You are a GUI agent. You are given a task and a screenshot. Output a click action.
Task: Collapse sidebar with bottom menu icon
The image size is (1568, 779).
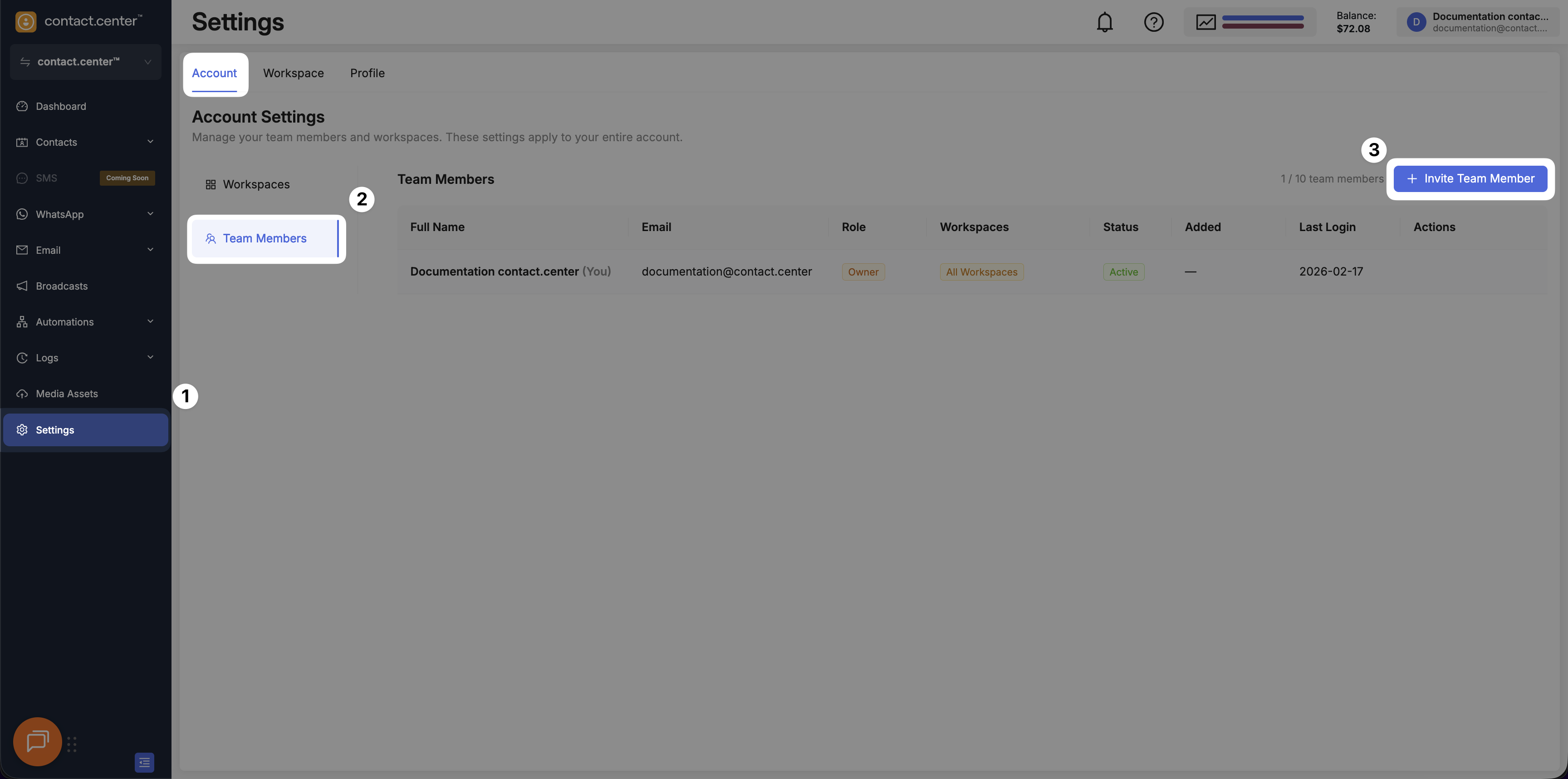[x=144, y=762]
